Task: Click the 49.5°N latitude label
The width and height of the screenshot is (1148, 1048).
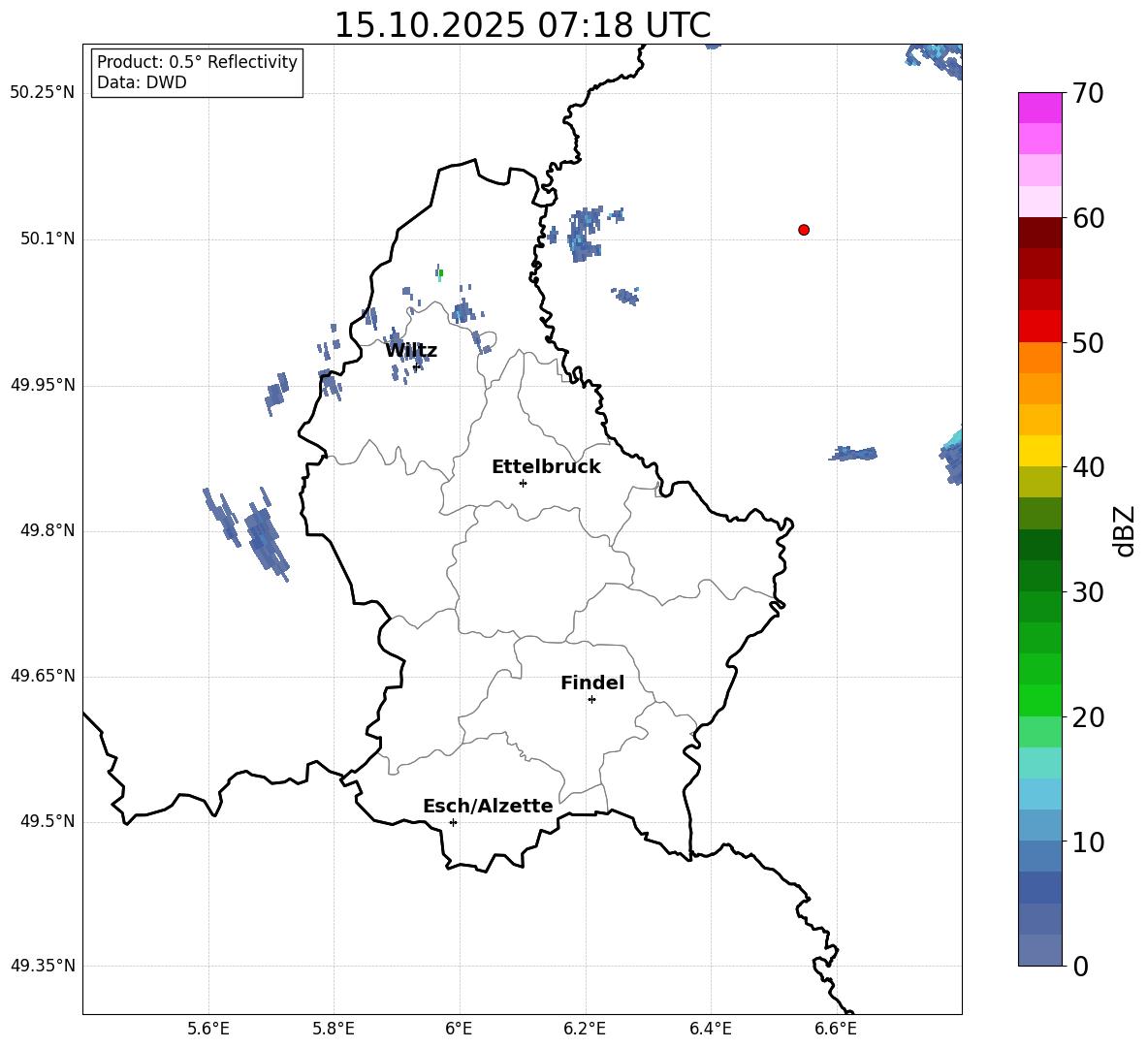Action: pos(48,821)
